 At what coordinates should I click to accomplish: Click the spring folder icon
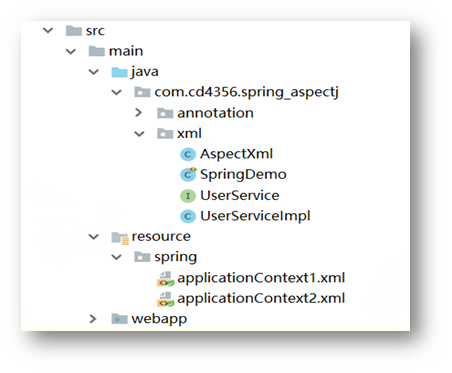(142, 257)
